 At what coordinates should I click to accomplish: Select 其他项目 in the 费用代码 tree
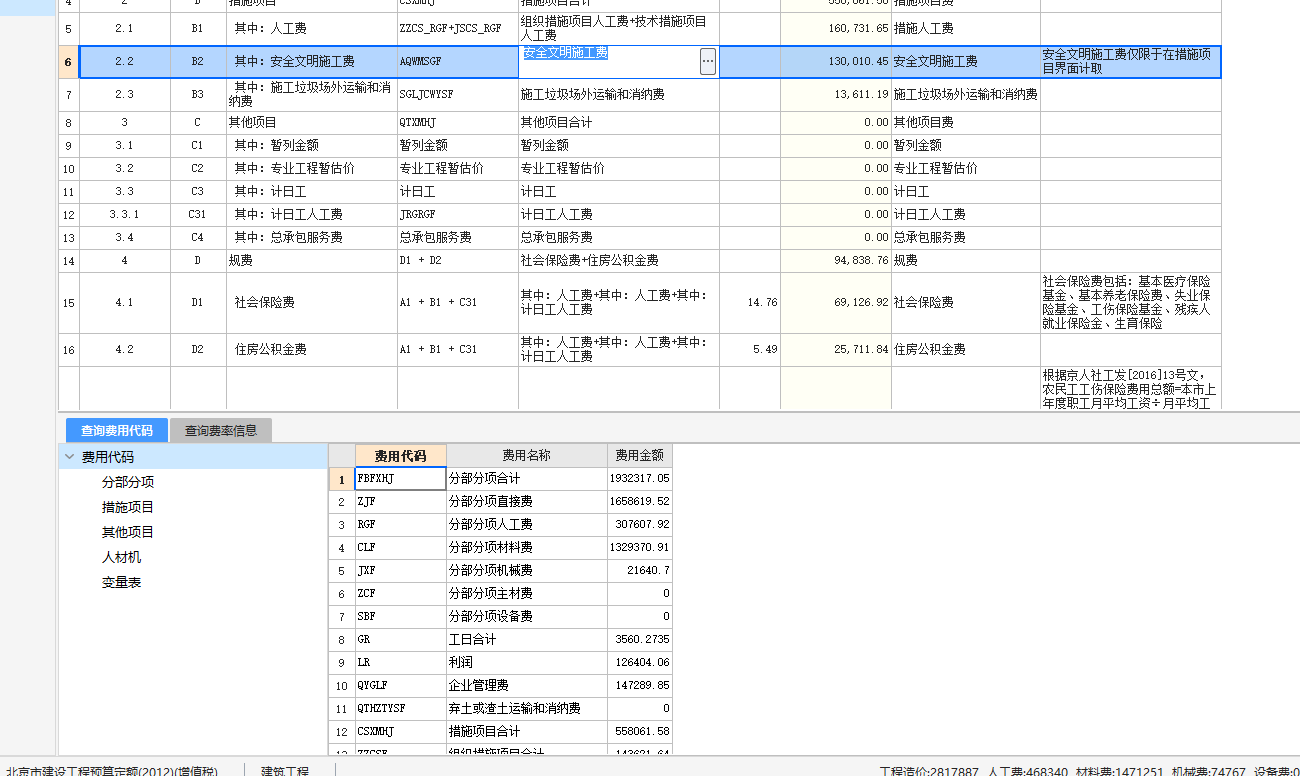128,532
